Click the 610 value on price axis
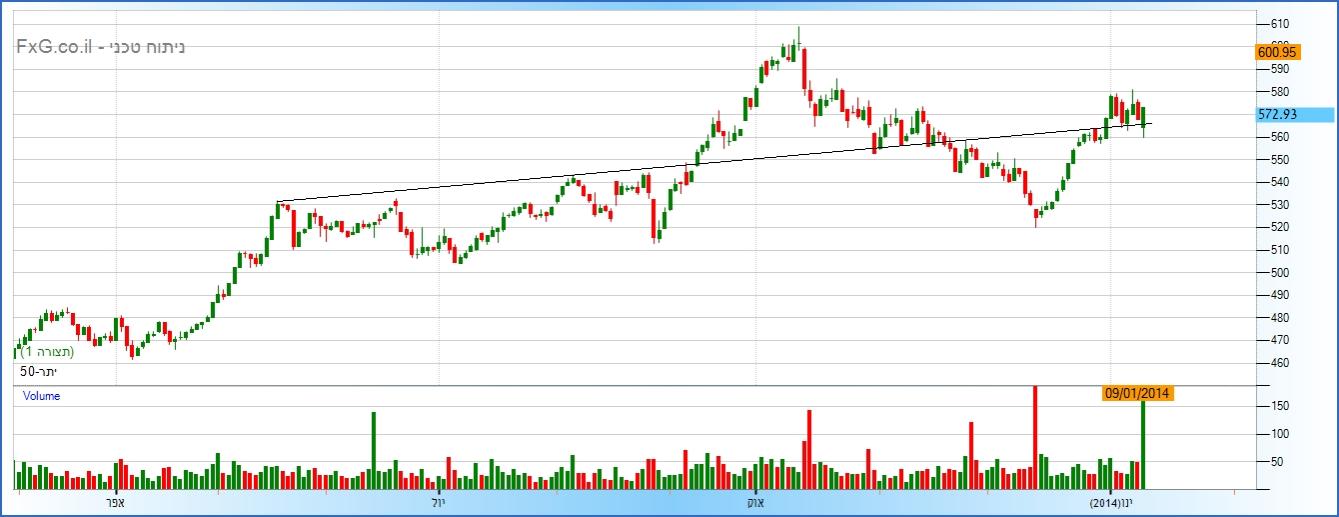1339x517 pixels. (x=1278, y=24)
